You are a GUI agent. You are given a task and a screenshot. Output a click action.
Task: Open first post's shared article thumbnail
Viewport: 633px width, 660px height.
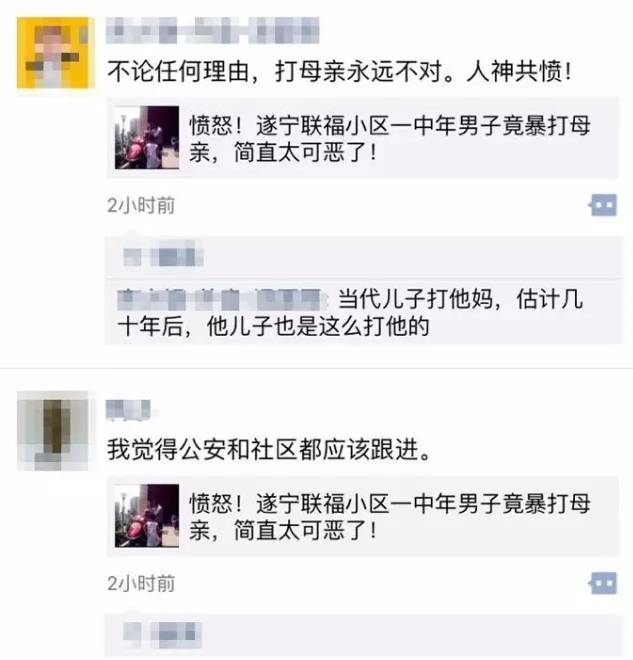tap(147, 138)
